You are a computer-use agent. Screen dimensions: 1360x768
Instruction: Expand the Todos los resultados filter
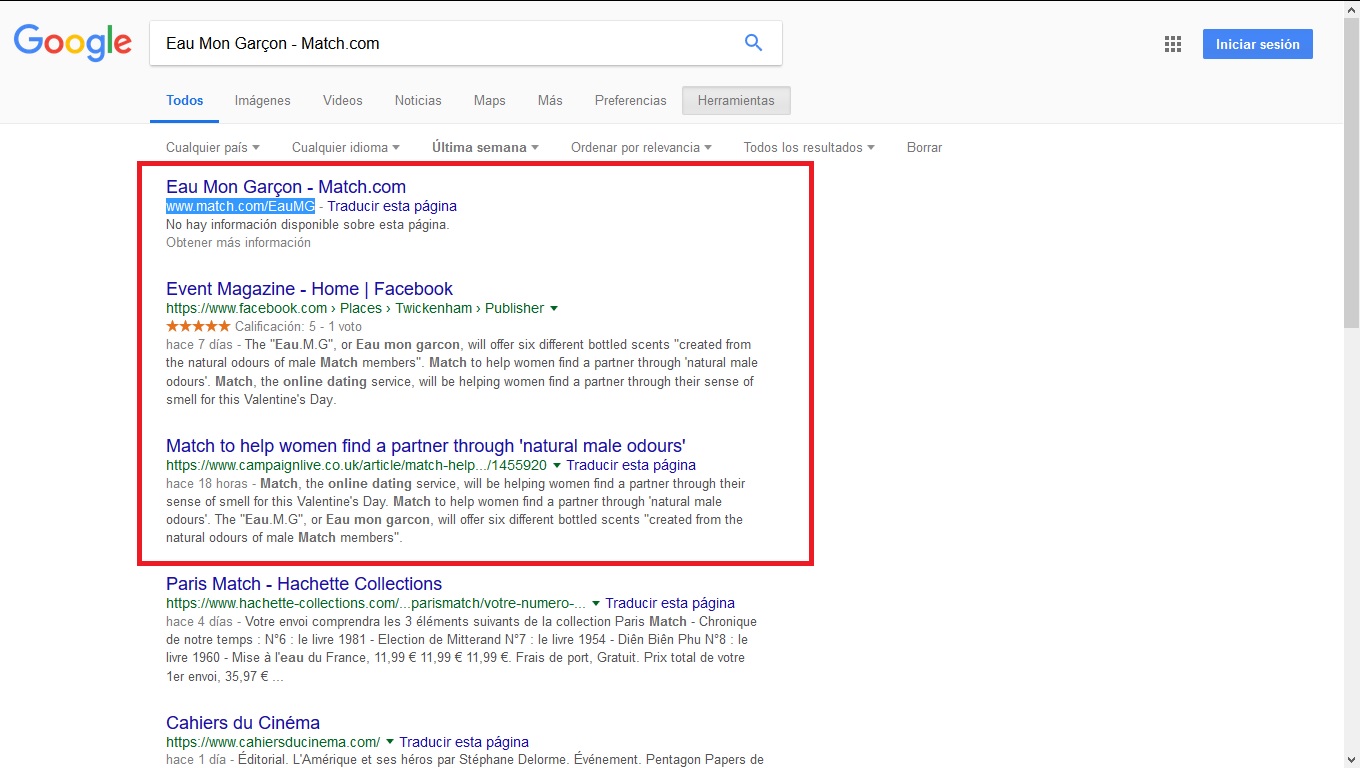809,147
